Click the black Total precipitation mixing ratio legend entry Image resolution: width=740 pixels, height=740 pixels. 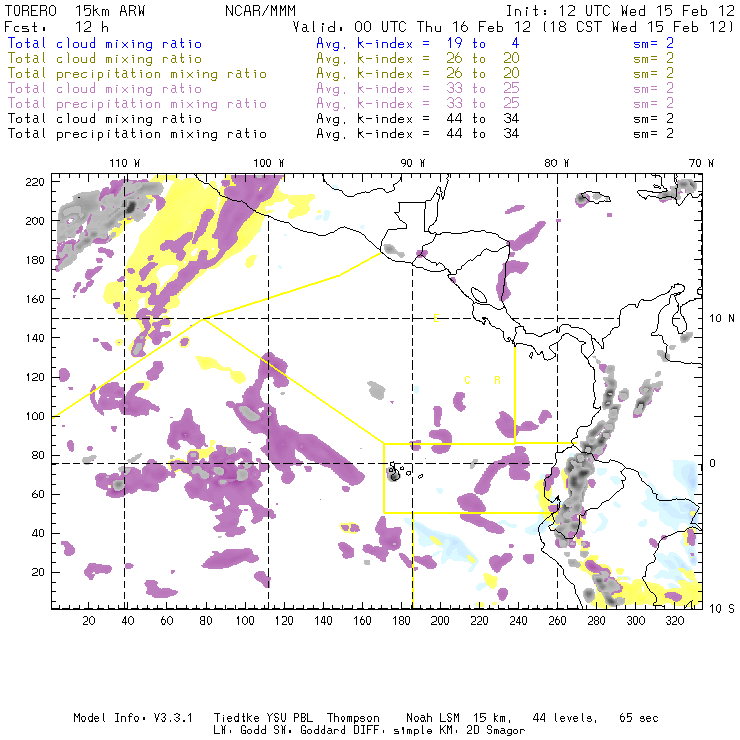(137, 133)
